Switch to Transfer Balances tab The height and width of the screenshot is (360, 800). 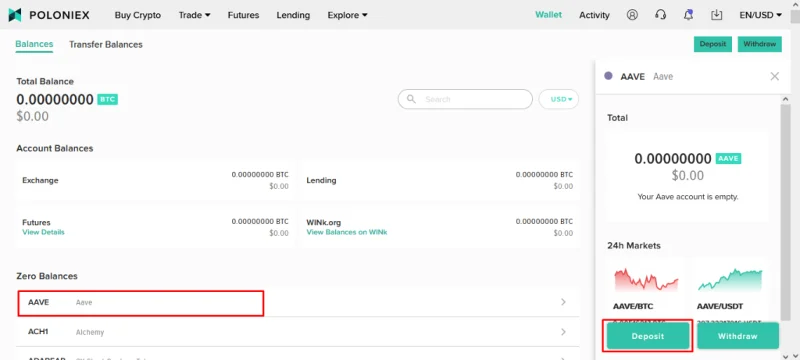click(x=106, y=44)
